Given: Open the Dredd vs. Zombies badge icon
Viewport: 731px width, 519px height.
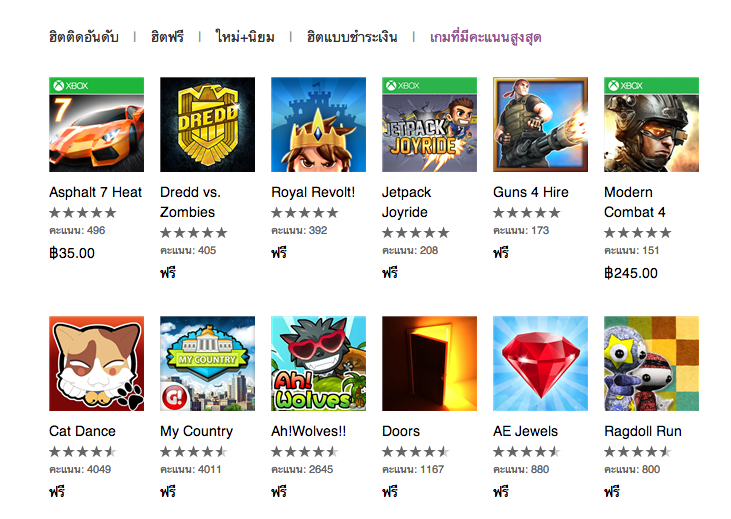Looking at the screenshot, I should 207,125.
